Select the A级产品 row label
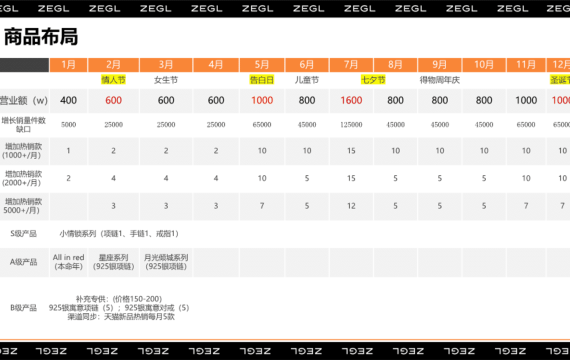Screen dimensions: 570x360 pos(24,262)
